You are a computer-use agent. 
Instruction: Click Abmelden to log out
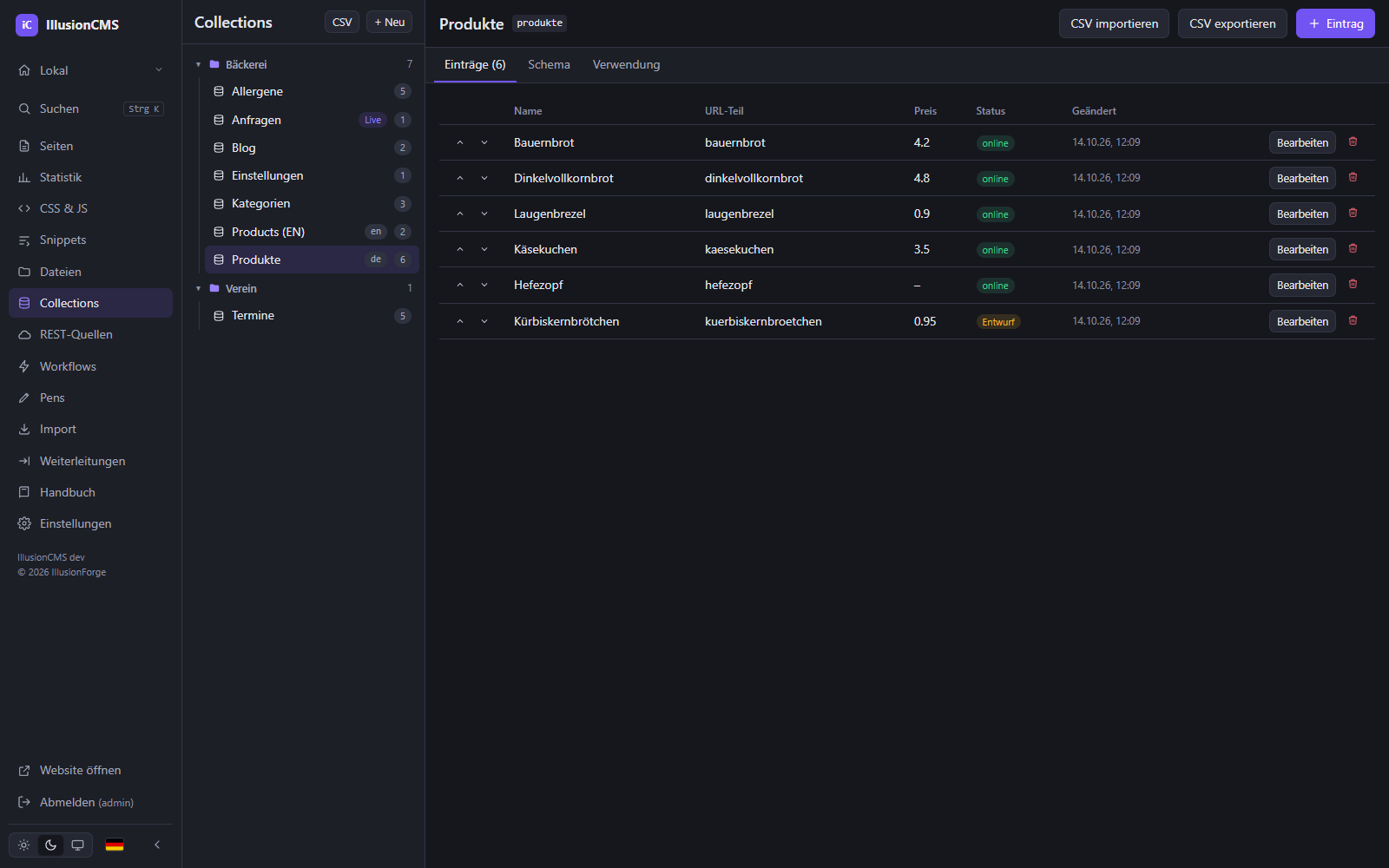point(90,802)
